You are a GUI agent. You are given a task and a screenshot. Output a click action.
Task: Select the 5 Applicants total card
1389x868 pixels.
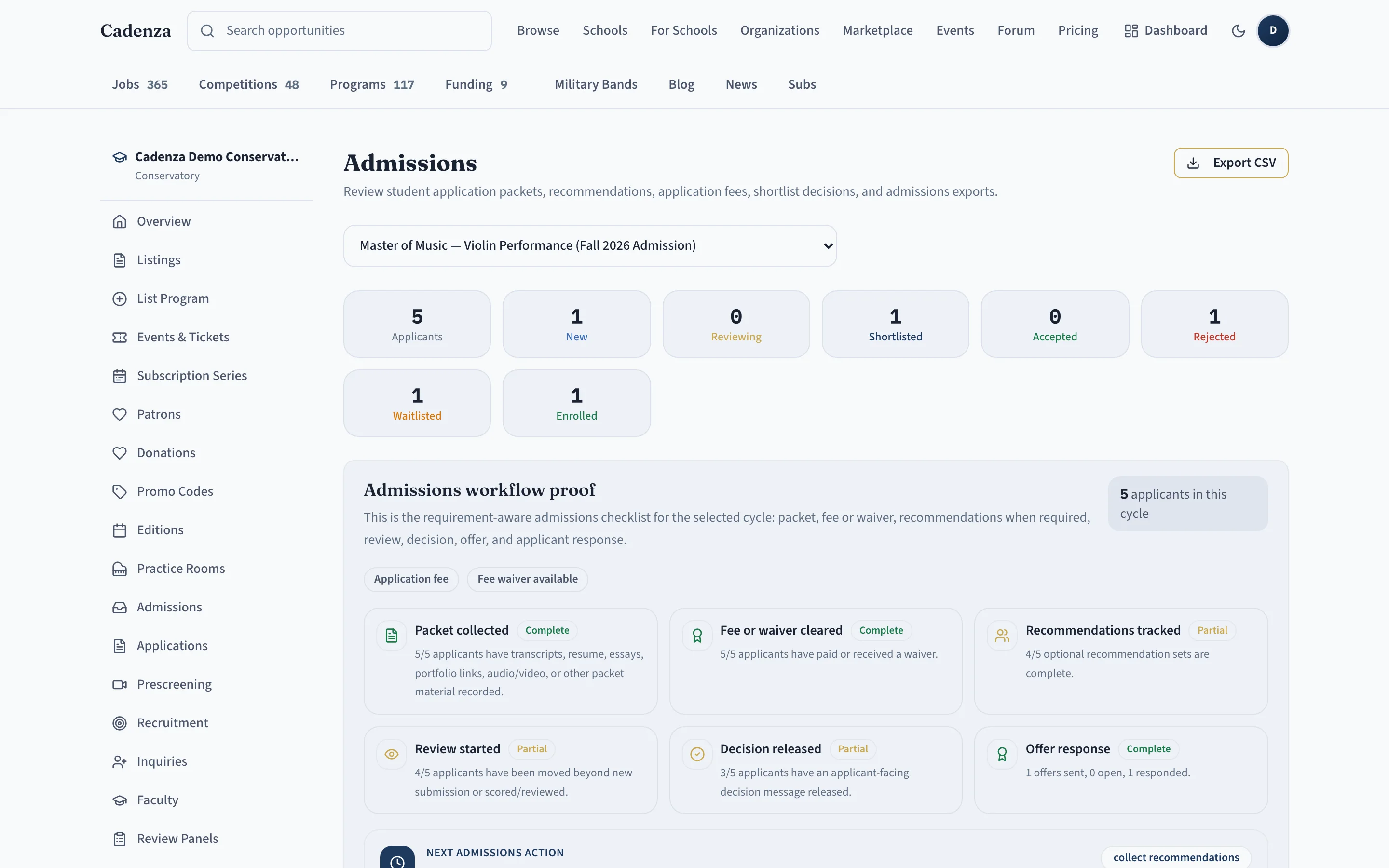(417, 324)
